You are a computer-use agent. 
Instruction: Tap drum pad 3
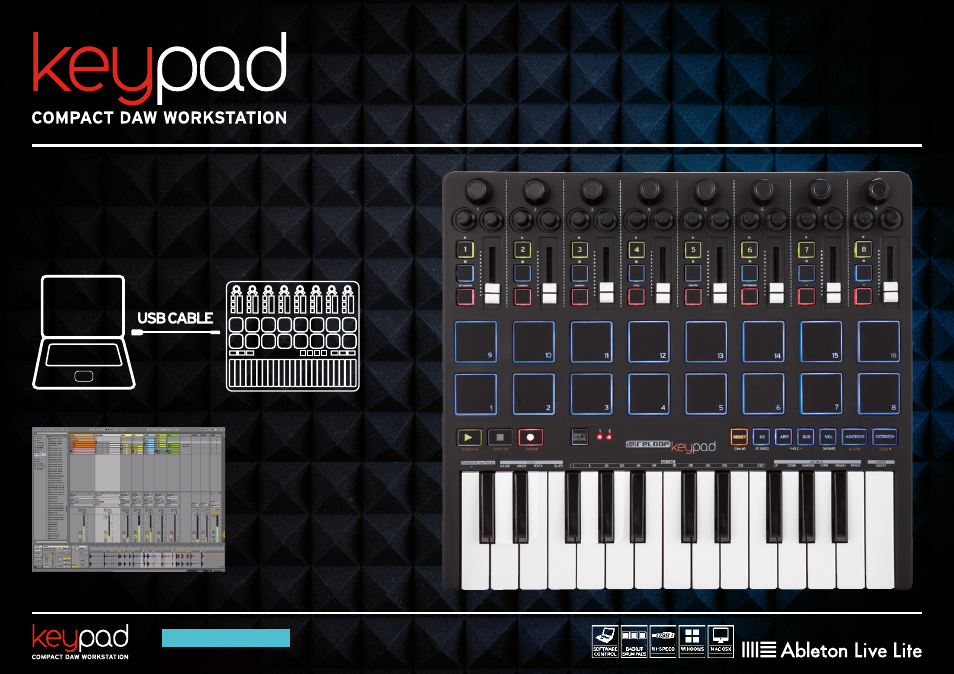(591, 394)
